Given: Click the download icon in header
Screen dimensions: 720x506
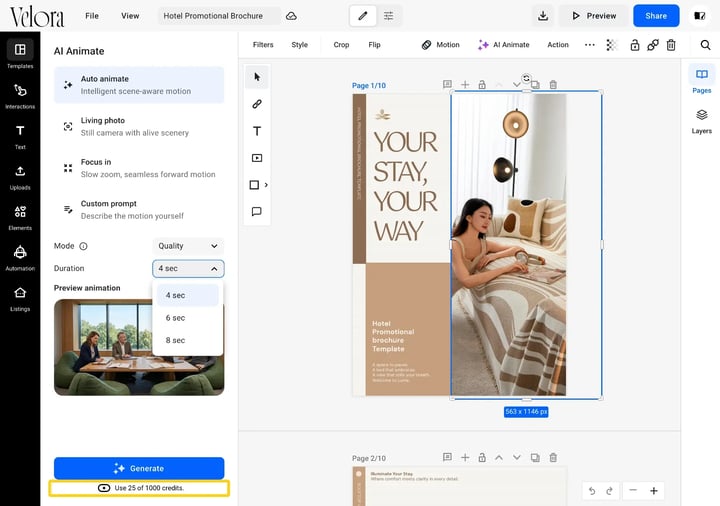Looking at the screenshot, I should (543, 16).
